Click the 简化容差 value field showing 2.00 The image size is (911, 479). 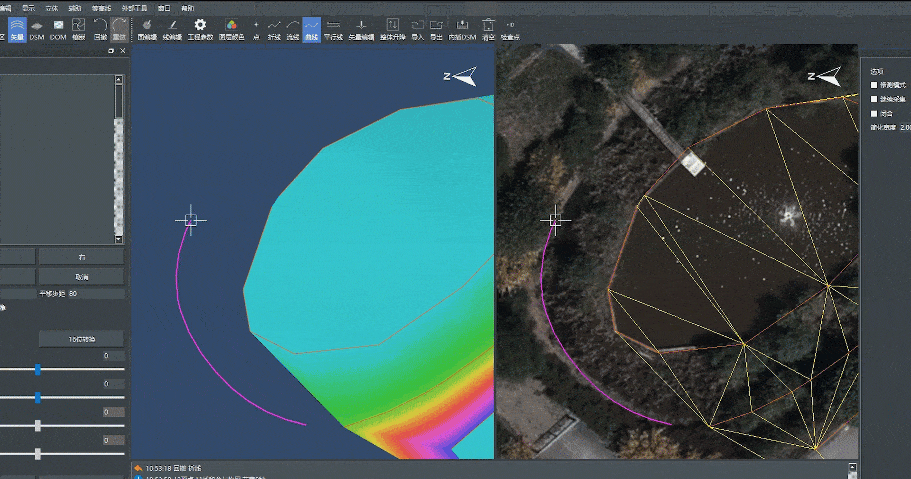[x=905, y=127]
